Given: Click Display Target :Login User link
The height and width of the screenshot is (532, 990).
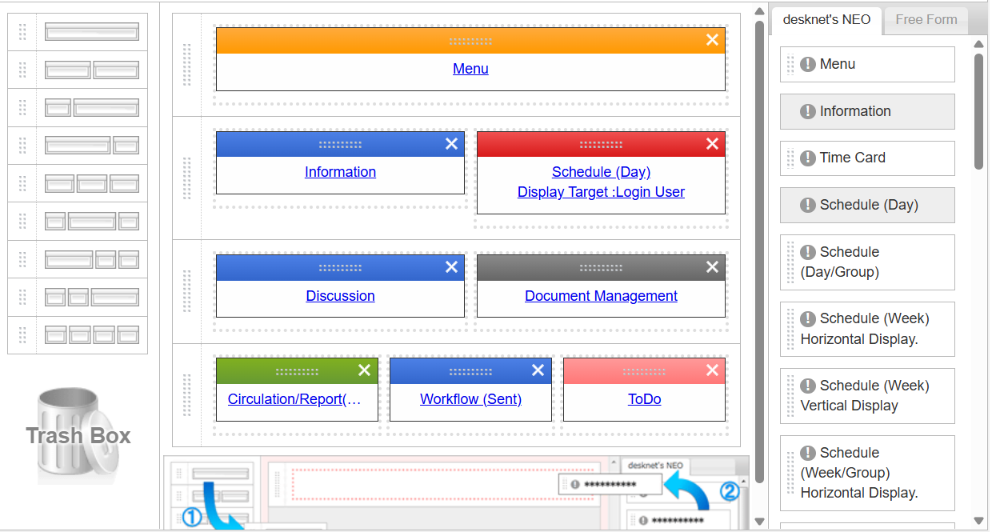Looking at the screenshot, I should point(601,192).
